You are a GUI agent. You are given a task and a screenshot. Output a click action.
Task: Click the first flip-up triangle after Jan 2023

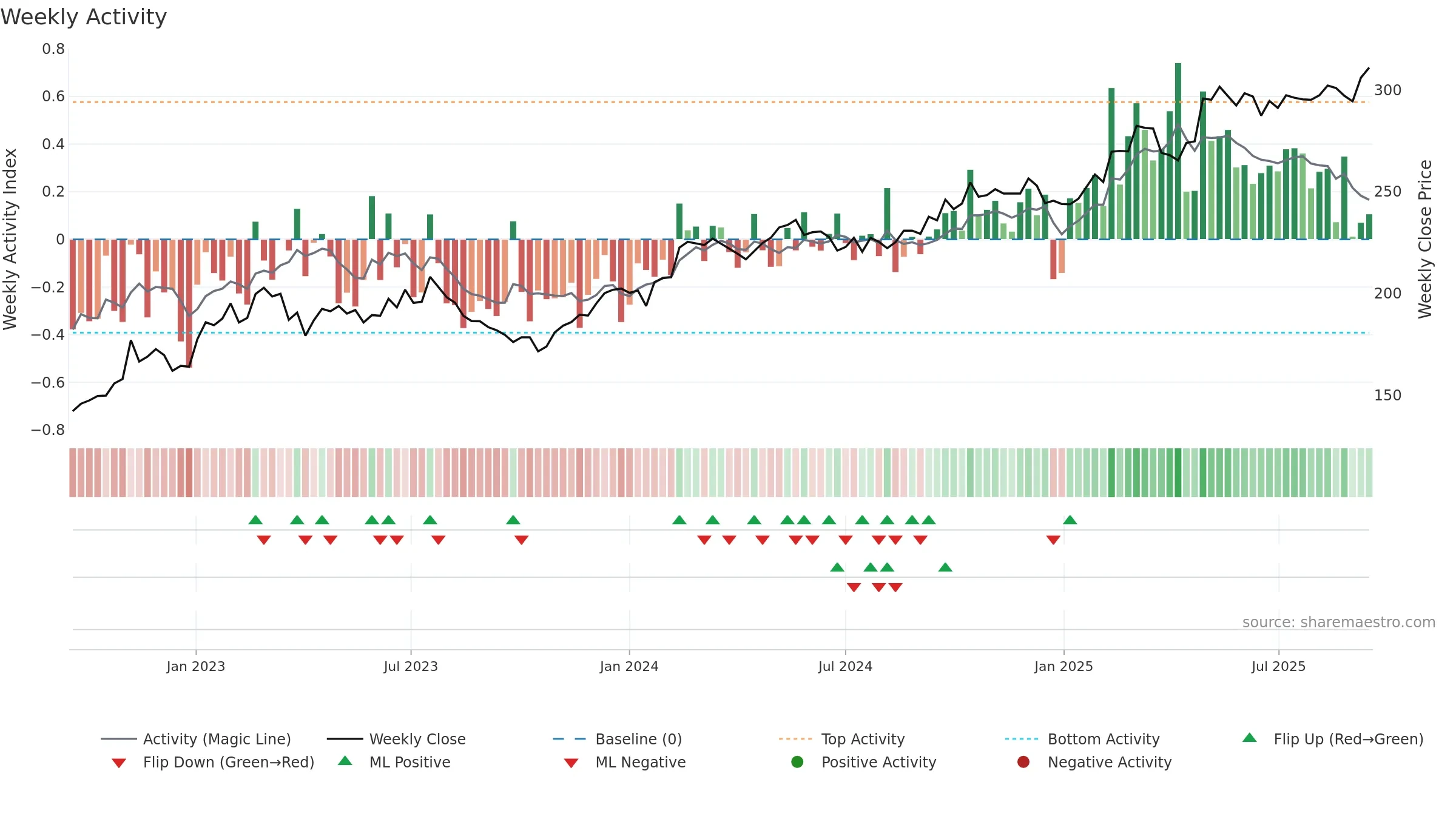point(255,520)
